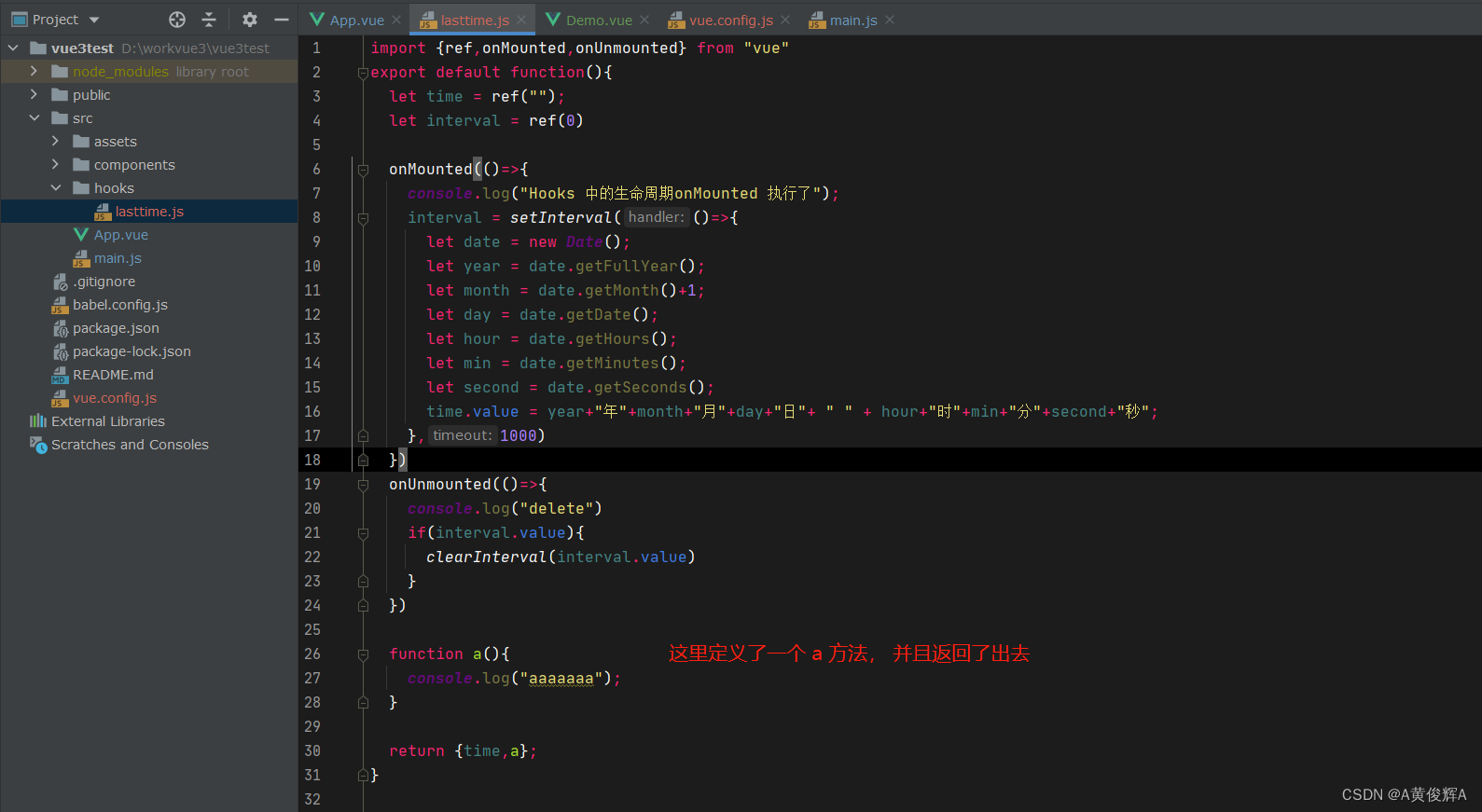Open package-lock.json in tree
Viewport: 1482px width, 812px height.
tap(132, 351)
